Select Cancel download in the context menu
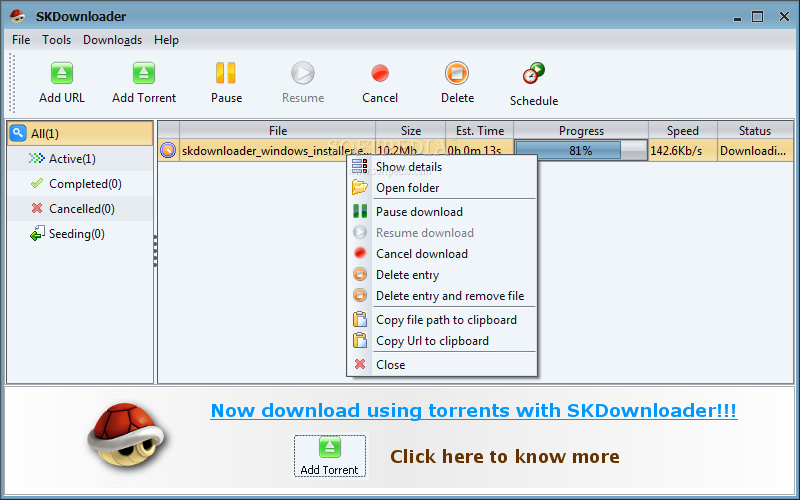This screenshot has height=500, width=800. click(x=442, y=254)
